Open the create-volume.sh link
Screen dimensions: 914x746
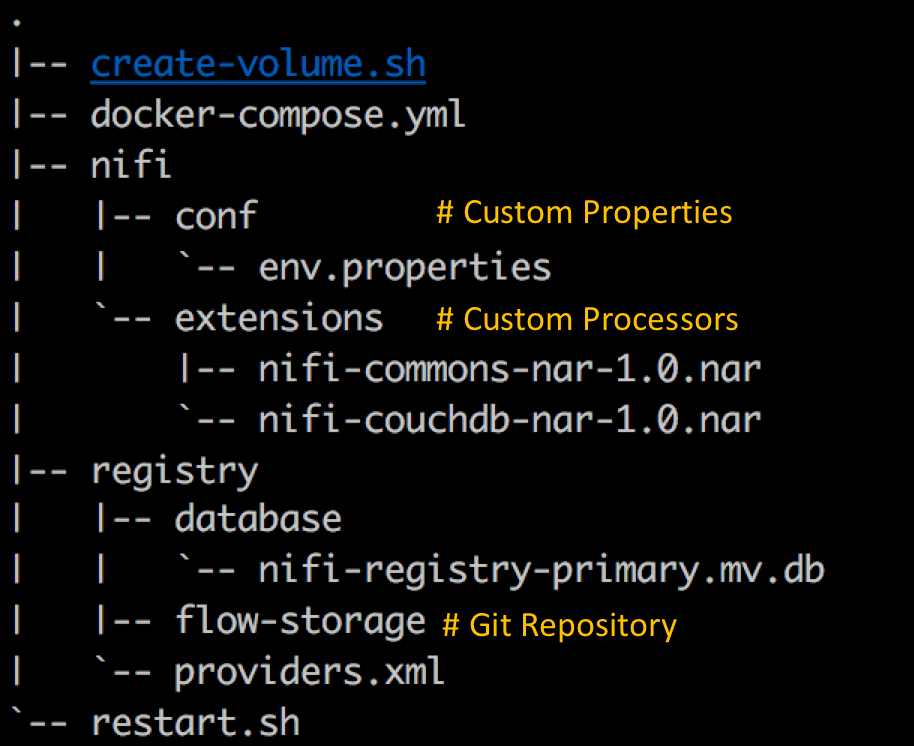tap(258, 64)
